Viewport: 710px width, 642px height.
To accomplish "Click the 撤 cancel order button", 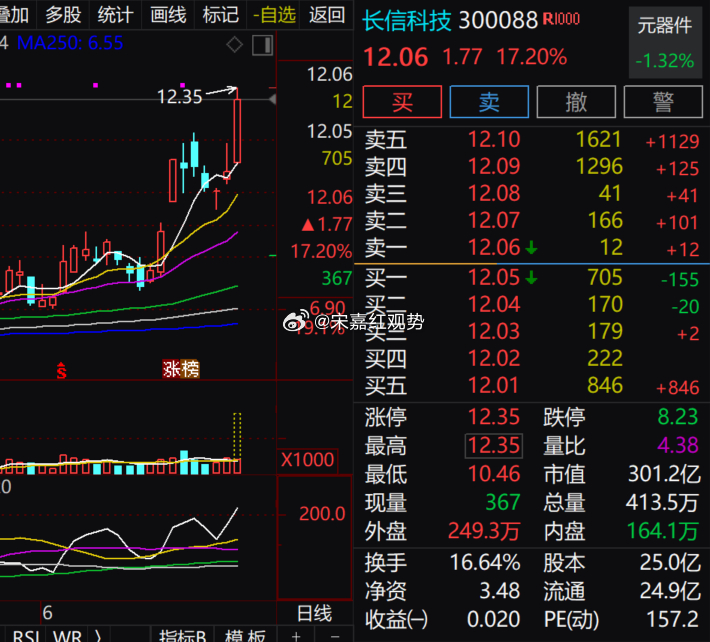I will [576, 101].
